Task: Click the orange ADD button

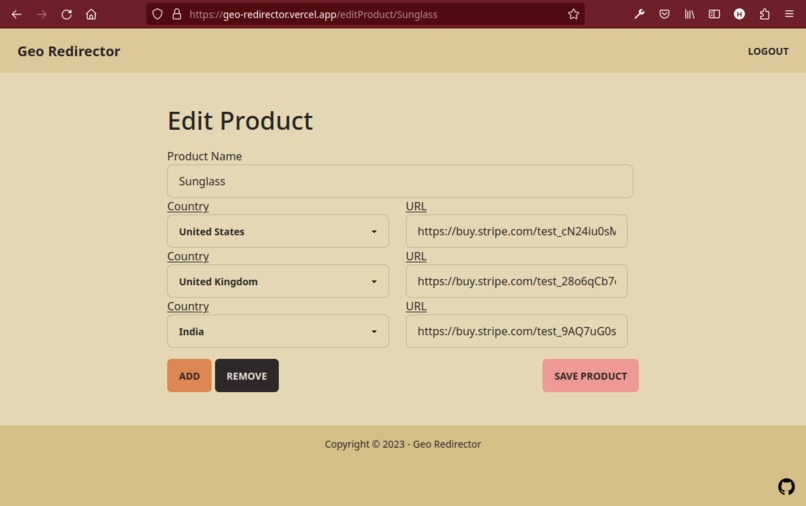Action: tap(189, 375)
